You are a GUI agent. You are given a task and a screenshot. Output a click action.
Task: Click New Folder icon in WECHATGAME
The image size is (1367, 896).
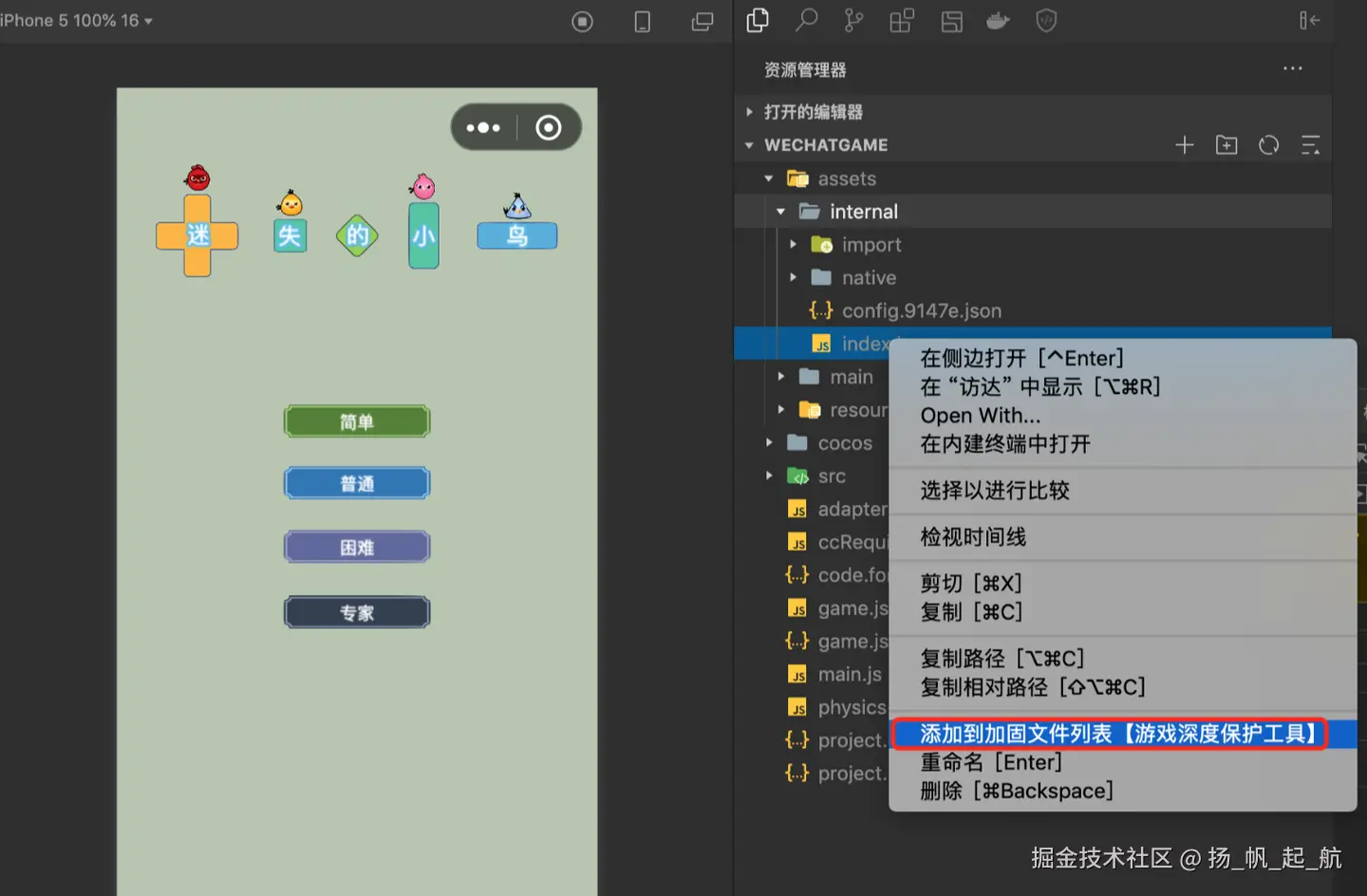tap(1227, 145)
